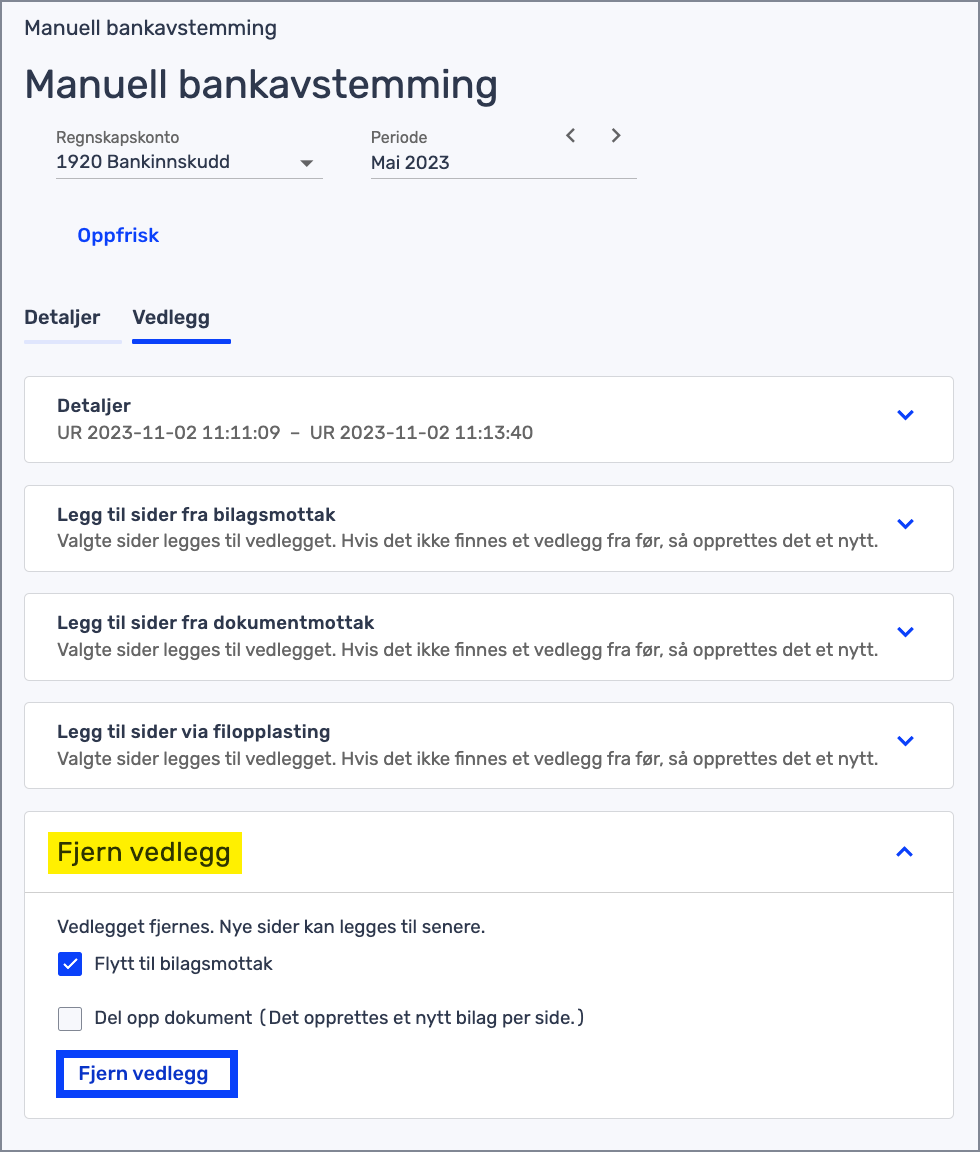Click the 'Del opp dokument' label text

pos(173,1018)
